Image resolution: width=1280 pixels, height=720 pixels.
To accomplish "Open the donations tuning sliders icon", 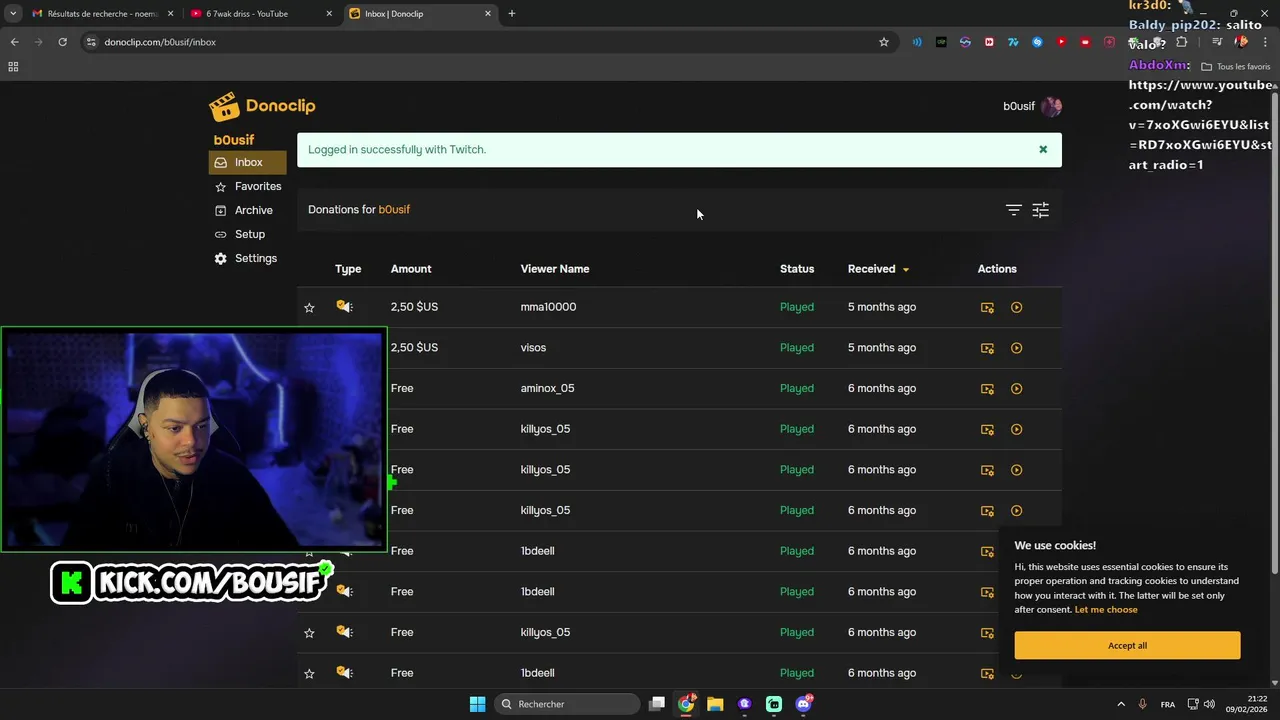I will pyautogui.click(x=1041, y=209).
